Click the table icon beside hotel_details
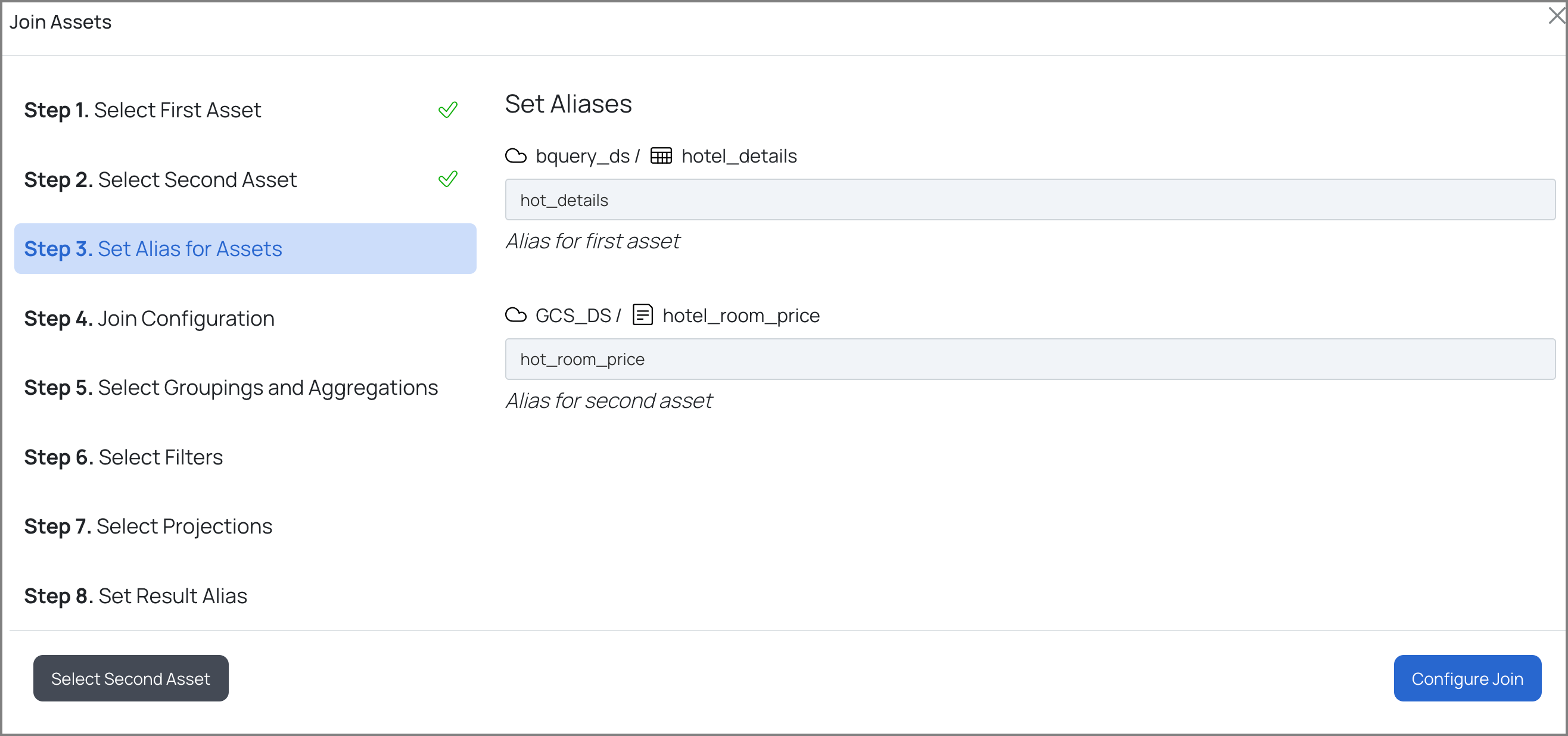 tap(661, 157)
